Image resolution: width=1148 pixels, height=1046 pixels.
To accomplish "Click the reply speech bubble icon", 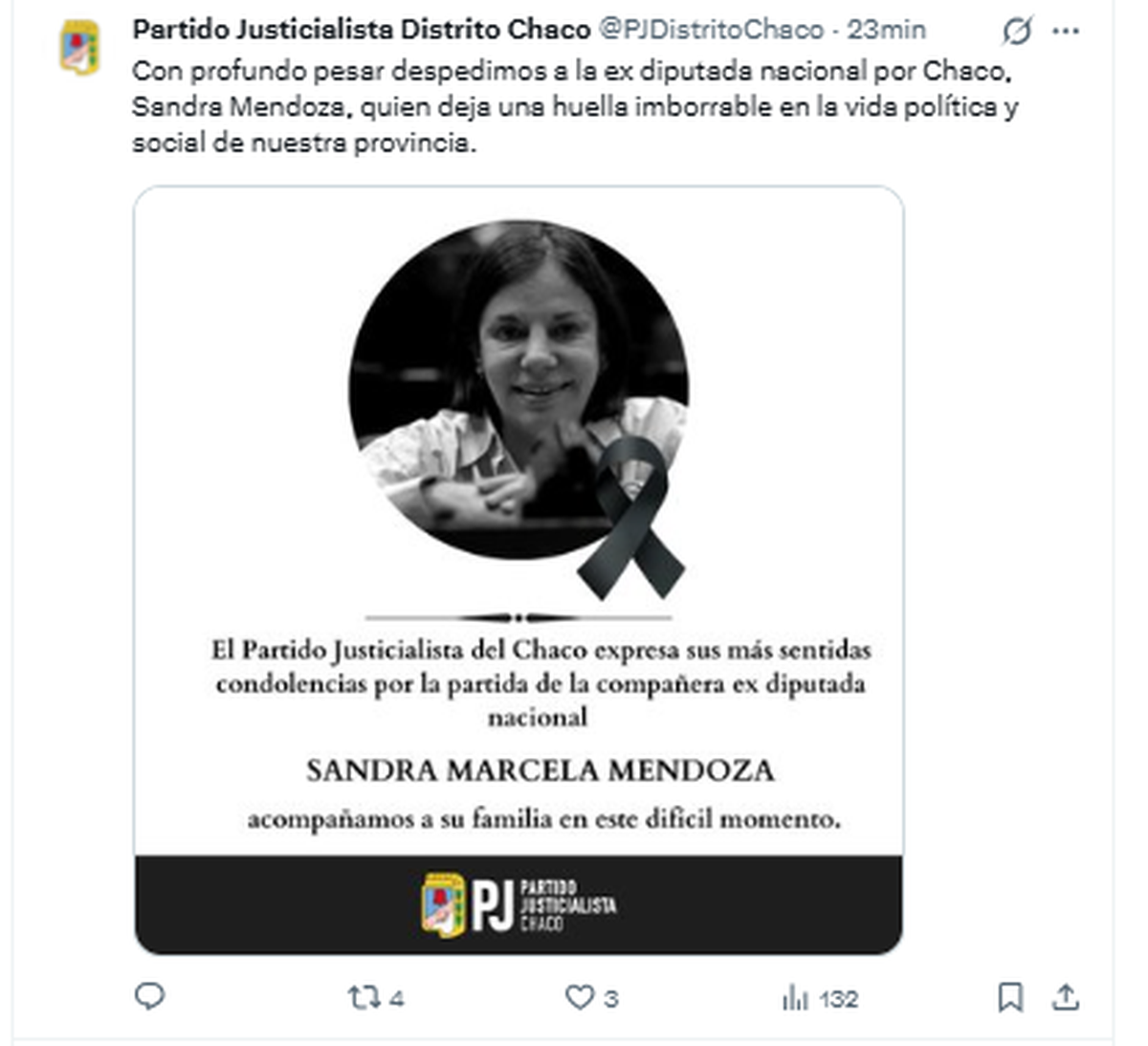I will (x=149, y=996).
